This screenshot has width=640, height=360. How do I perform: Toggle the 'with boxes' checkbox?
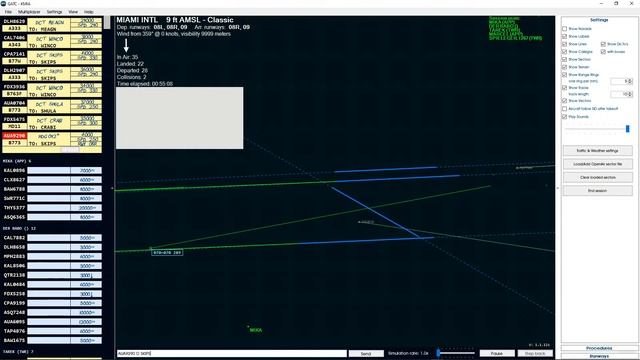pyautogui.click(x=603, y=52)
